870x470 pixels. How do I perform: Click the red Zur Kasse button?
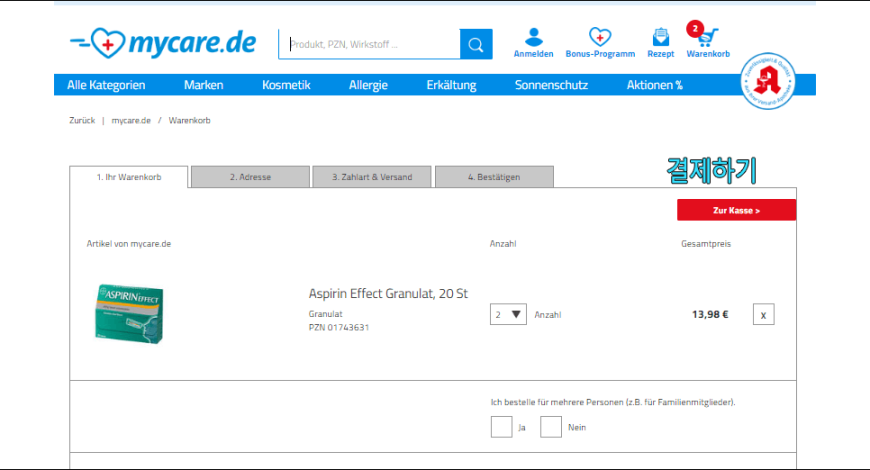[736, 210]
